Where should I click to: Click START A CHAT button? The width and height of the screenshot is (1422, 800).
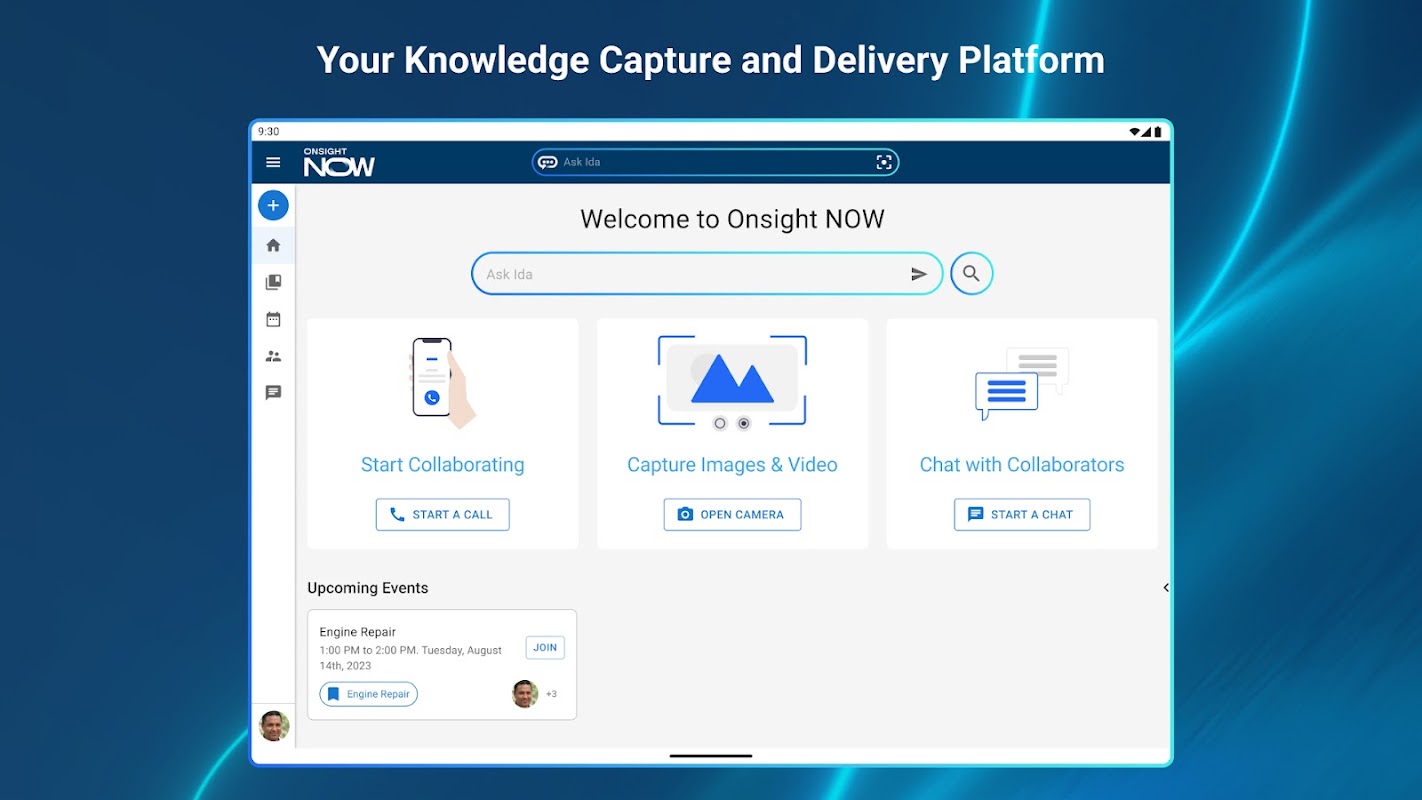coord(1022,515)
